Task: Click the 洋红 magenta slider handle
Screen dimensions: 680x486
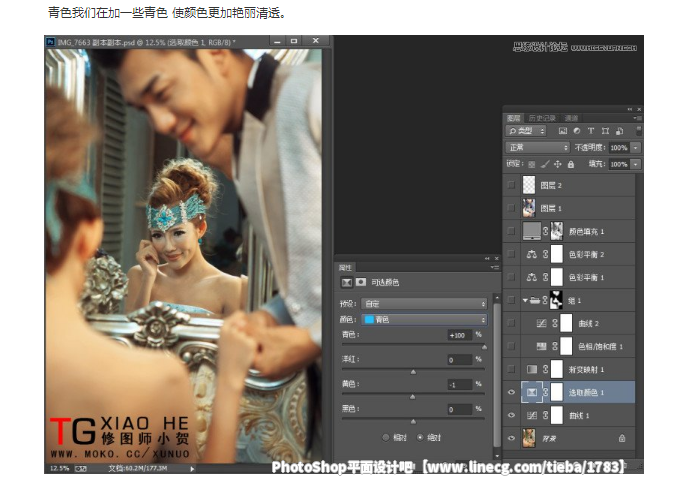Action: (413, 372)
